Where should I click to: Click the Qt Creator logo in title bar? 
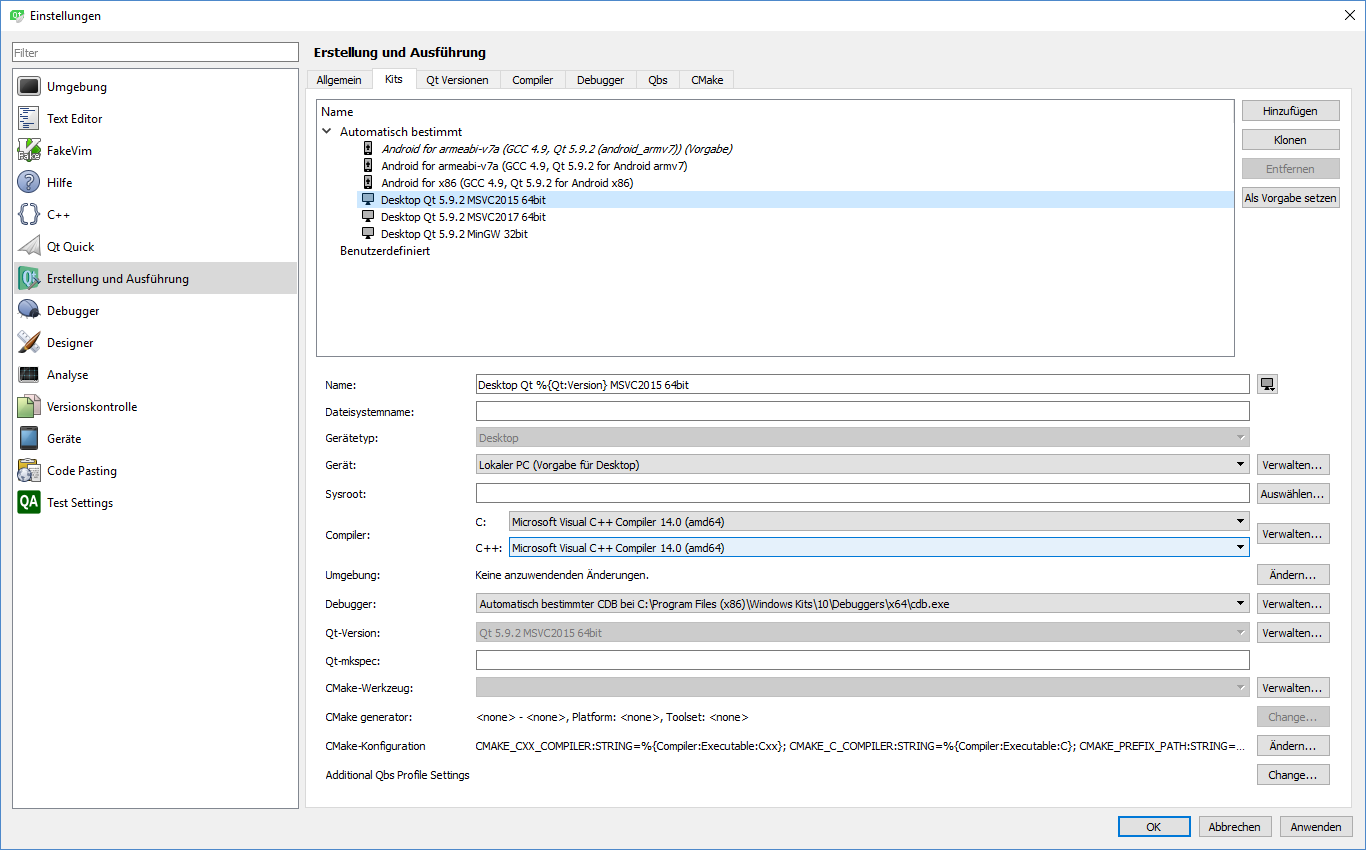(16, 15)
